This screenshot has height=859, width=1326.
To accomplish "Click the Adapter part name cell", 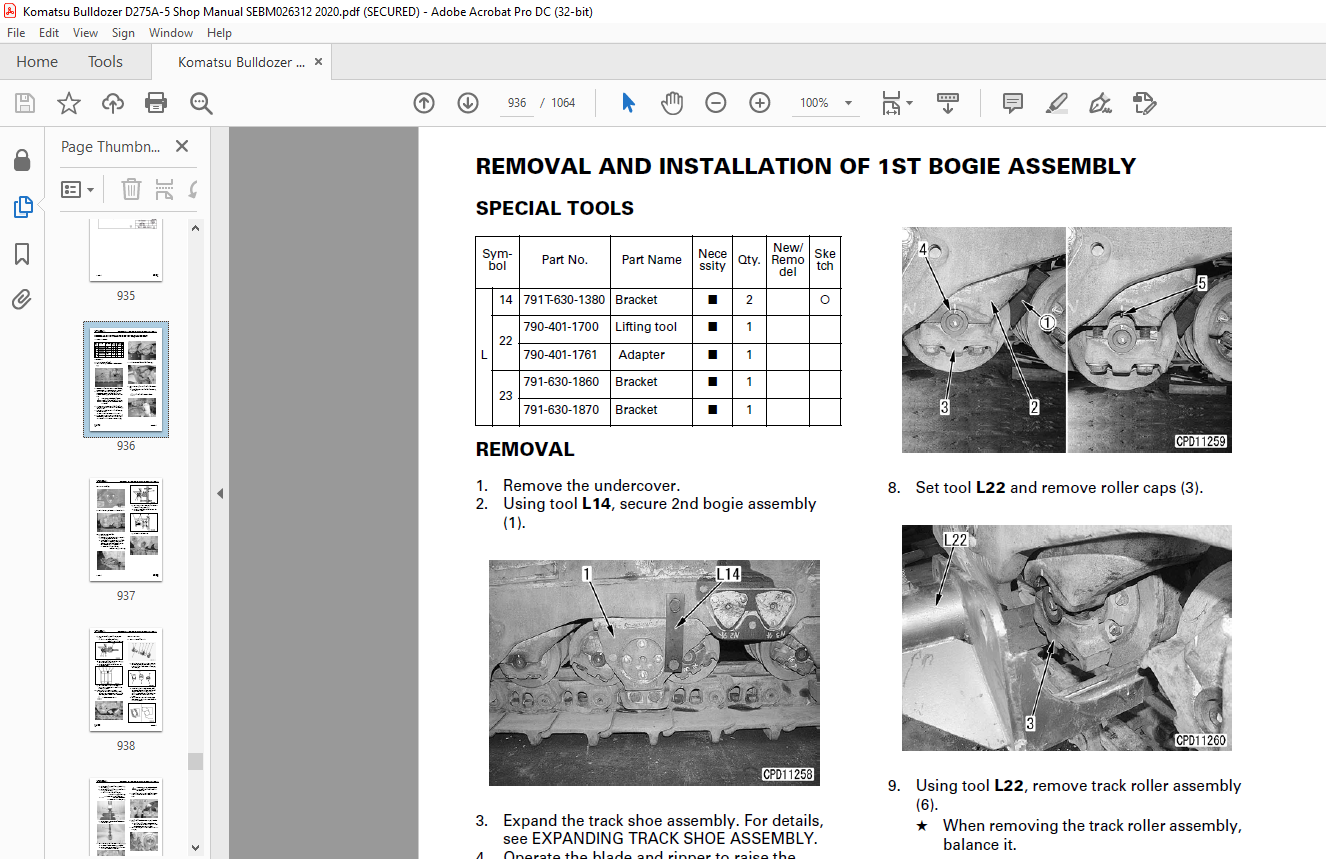I will coord(650,355).
